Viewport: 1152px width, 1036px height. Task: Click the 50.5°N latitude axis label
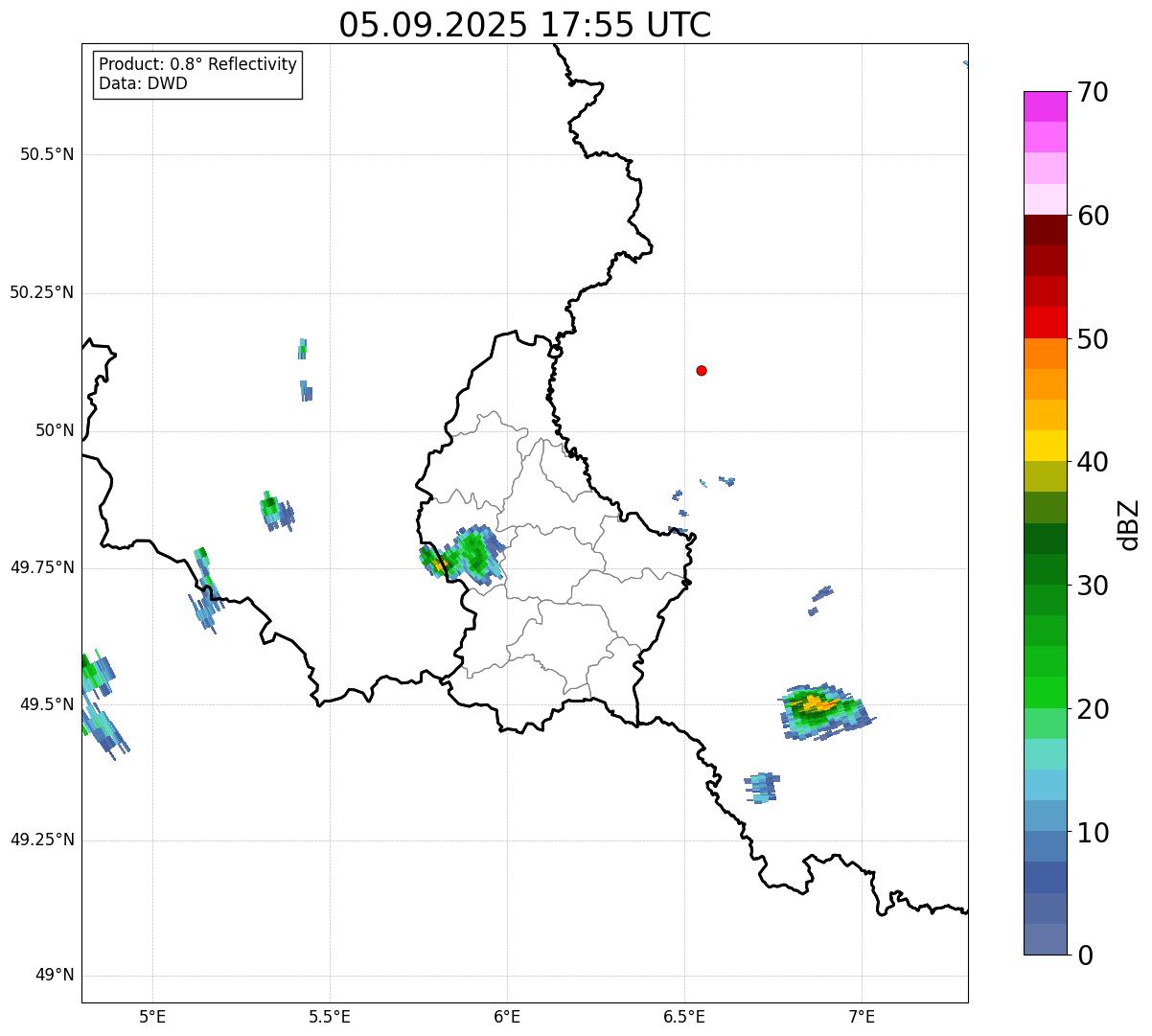click(x=46, y=154)
